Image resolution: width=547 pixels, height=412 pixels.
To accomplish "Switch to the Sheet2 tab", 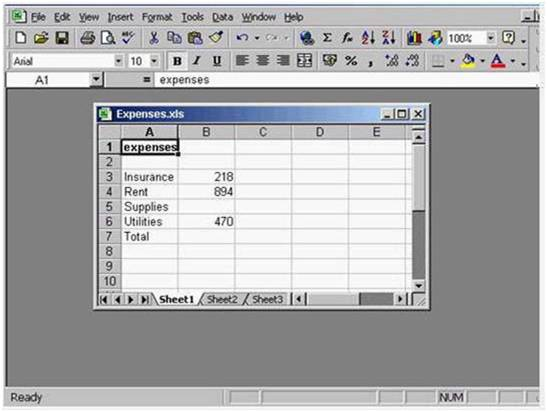I will click(222, 299).
